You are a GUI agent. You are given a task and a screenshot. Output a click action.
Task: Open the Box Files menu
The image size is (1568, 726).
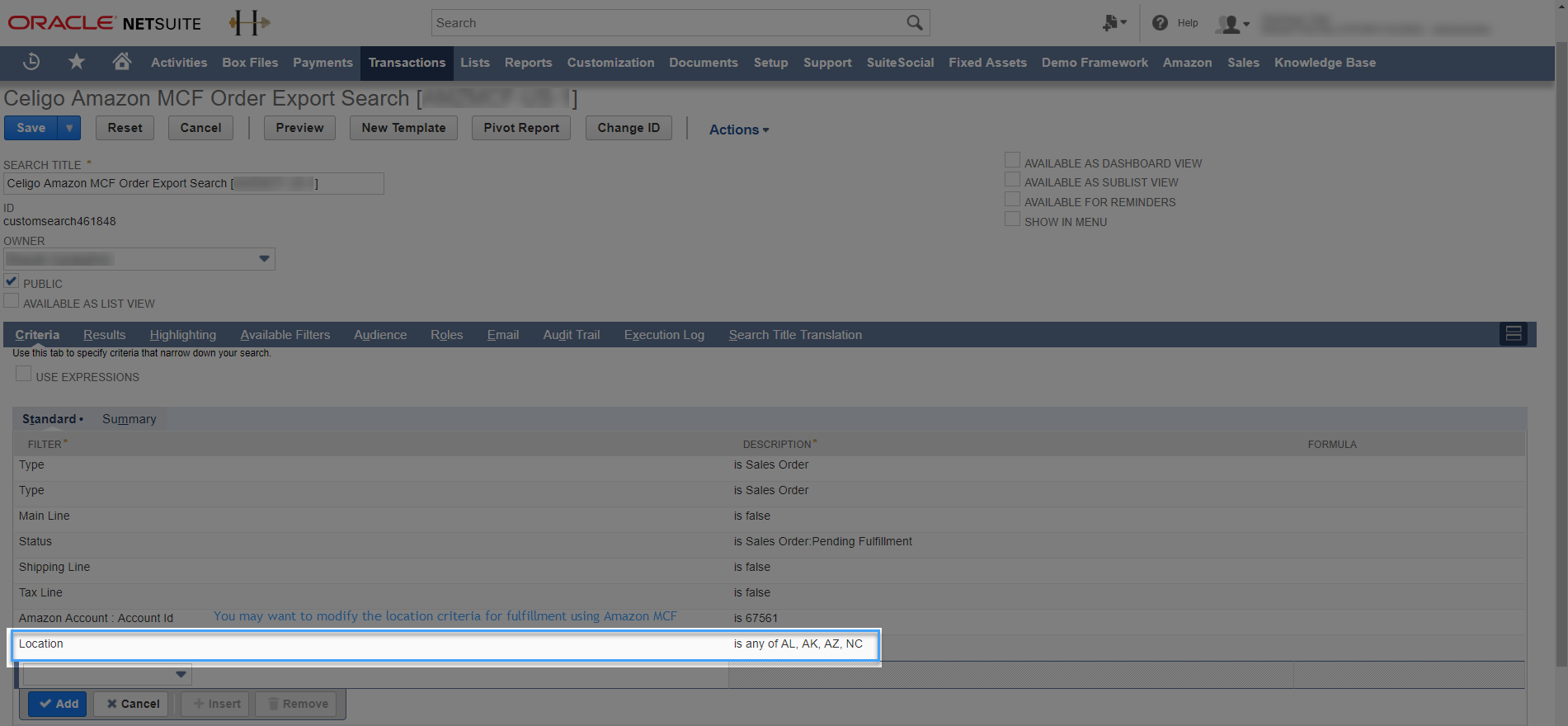coord(250,63)
